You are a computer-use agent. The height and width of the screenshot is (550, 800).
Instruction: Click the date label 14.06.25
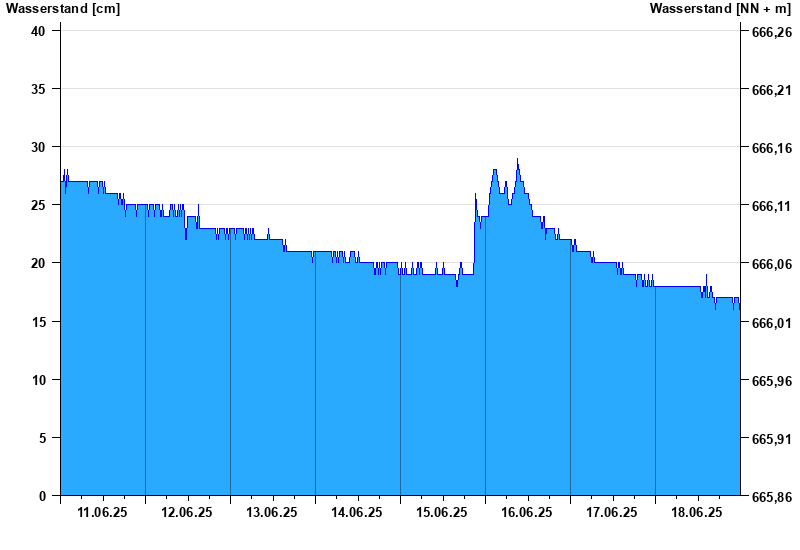357,512
